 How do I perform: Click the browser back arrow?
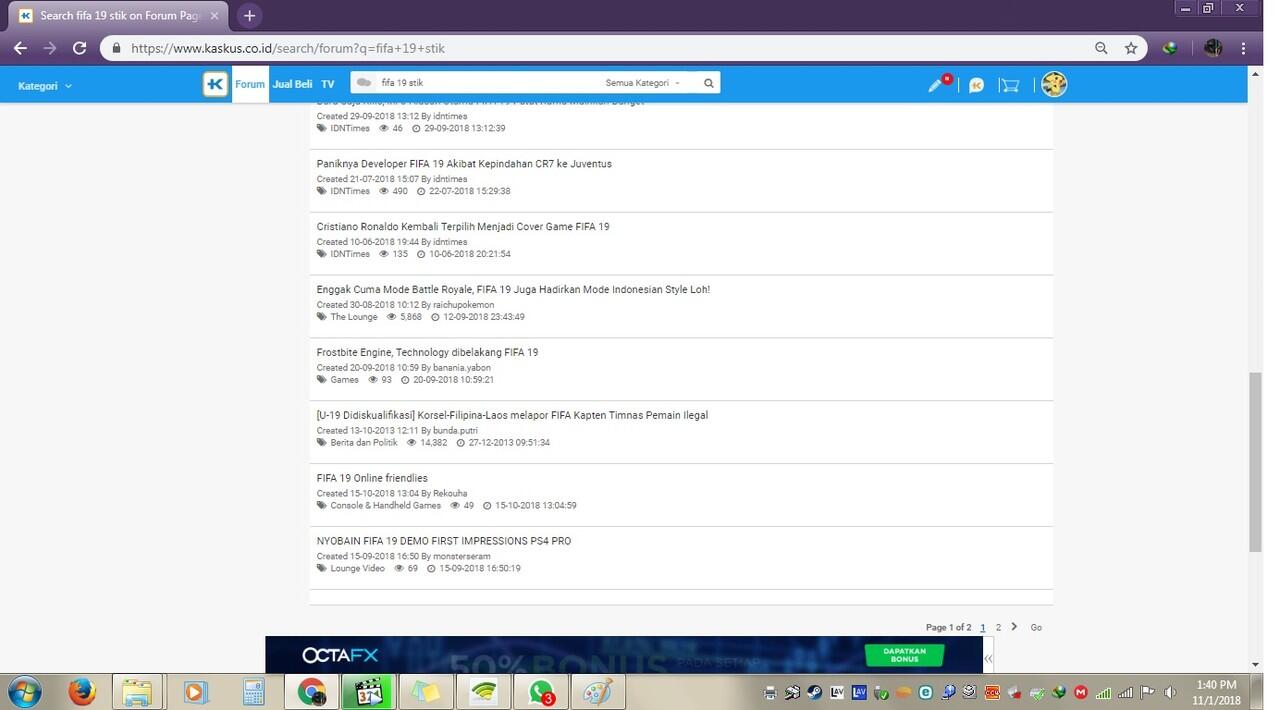tap(21, 48)
